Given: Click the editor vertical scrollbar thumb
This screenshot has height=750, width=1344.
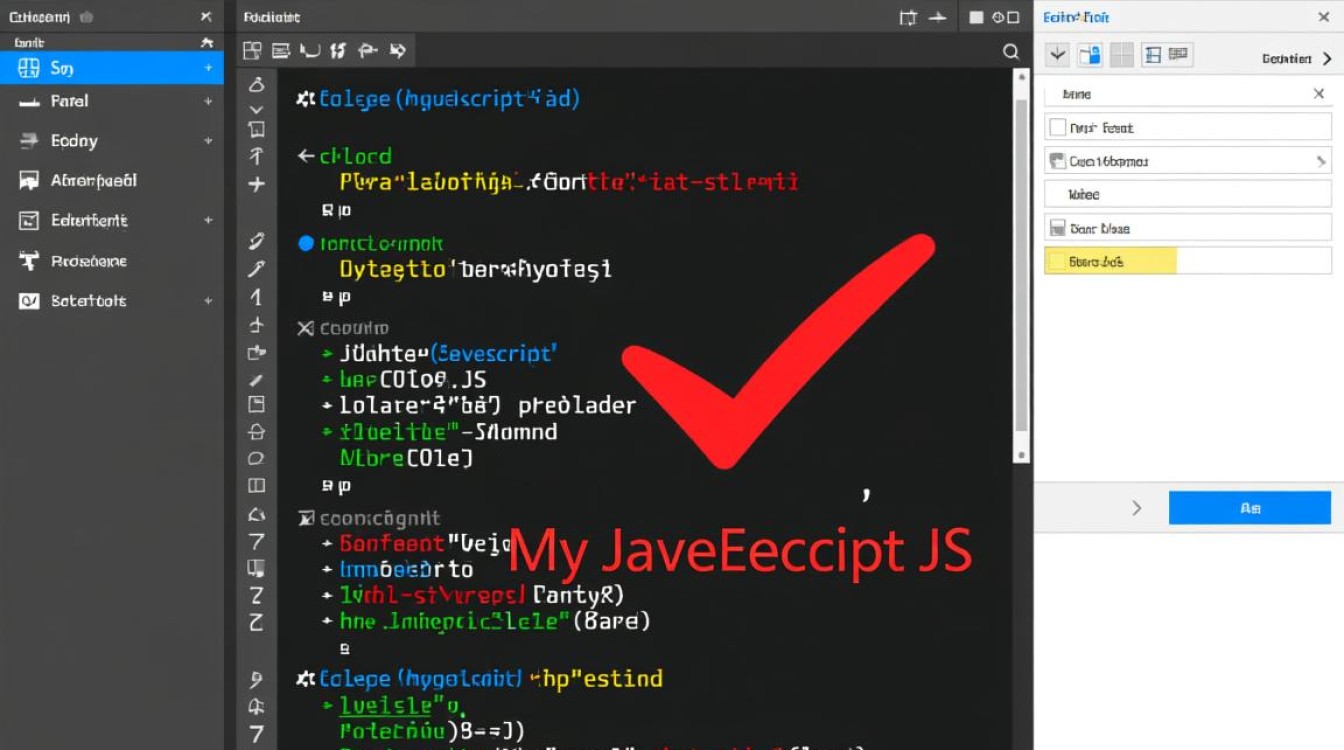Looking at the screenshot, I should [1021, 265].
